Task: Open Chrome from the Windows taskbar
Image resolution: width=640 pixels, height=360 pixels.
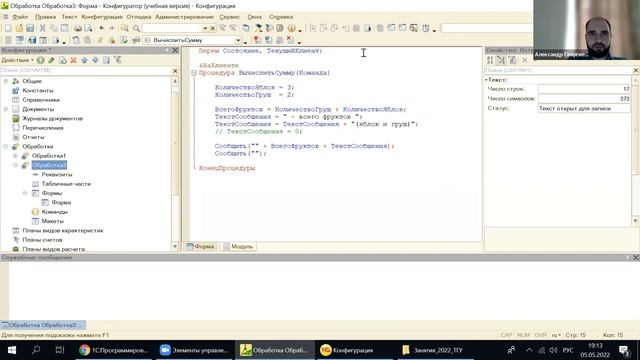Action: click(x=113, y=350)
